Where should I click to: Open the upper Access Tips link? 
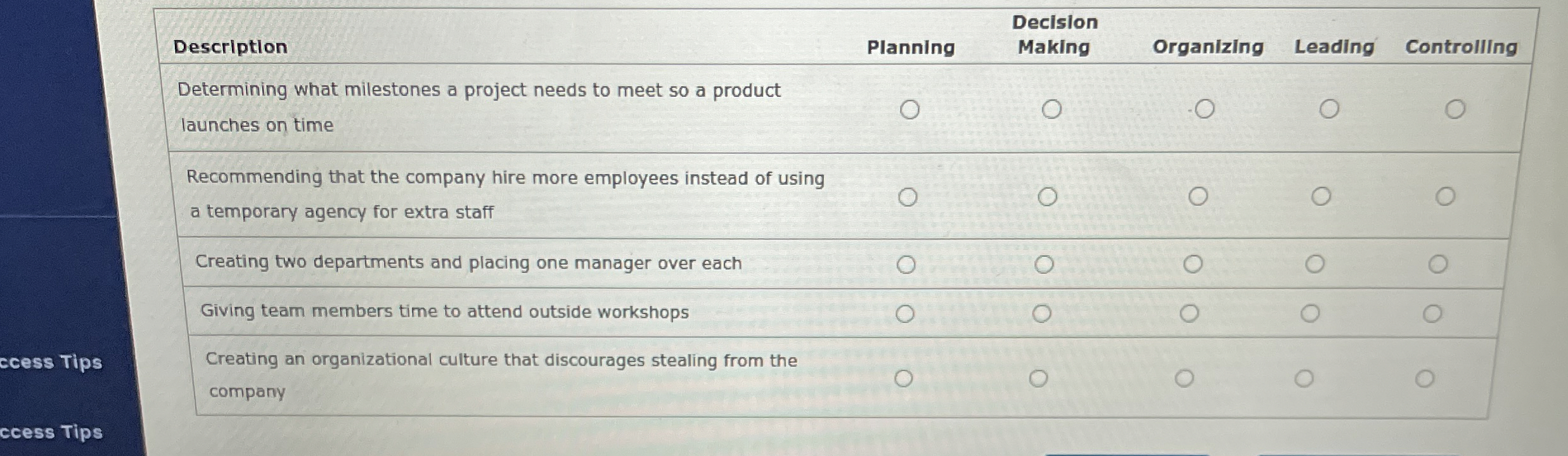[51, 362]
